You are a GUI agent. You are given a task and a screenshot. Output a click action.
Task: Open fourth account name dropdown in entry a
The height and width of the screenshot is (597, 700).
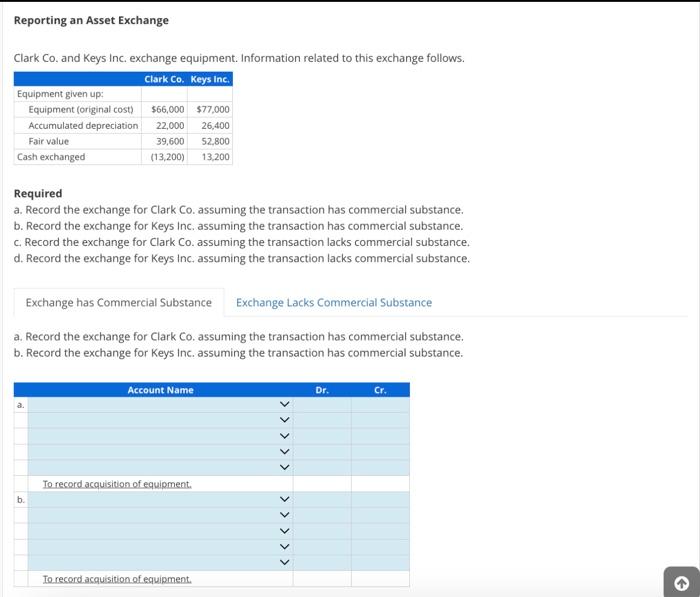pos(160,451)
